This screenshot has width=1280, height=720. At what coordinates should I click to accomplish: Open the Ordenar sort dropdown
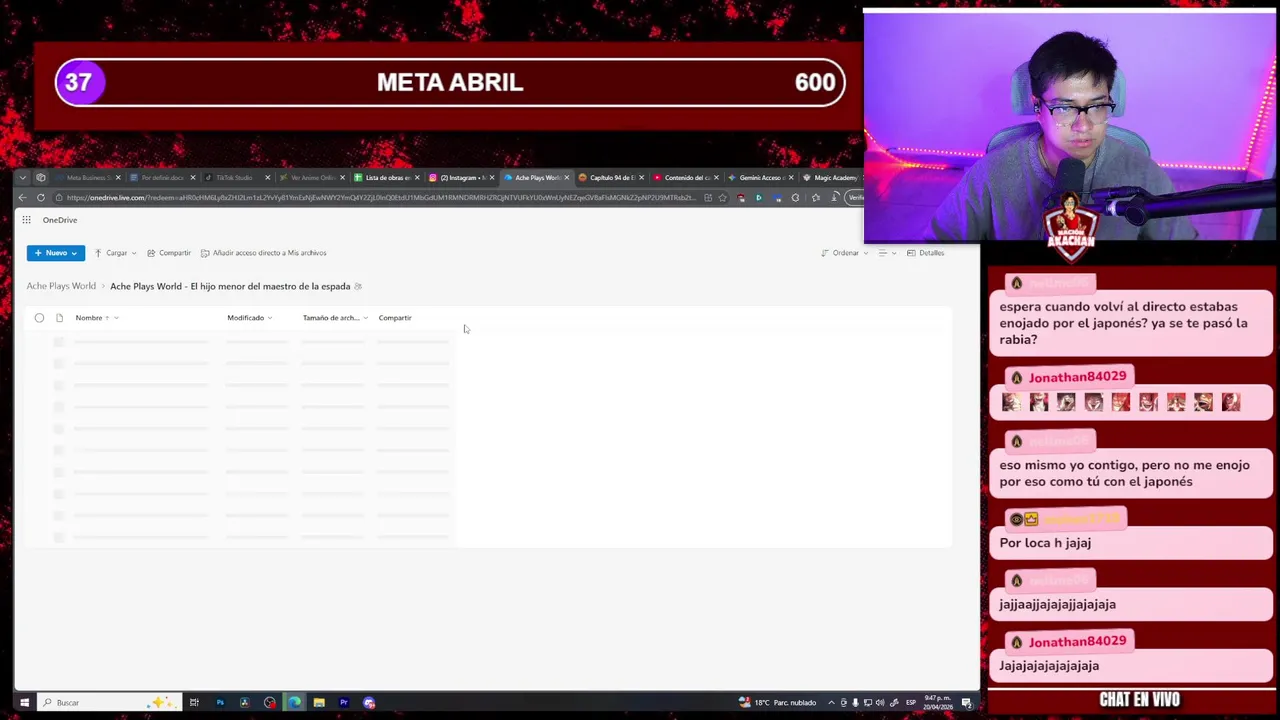[844, 253]
